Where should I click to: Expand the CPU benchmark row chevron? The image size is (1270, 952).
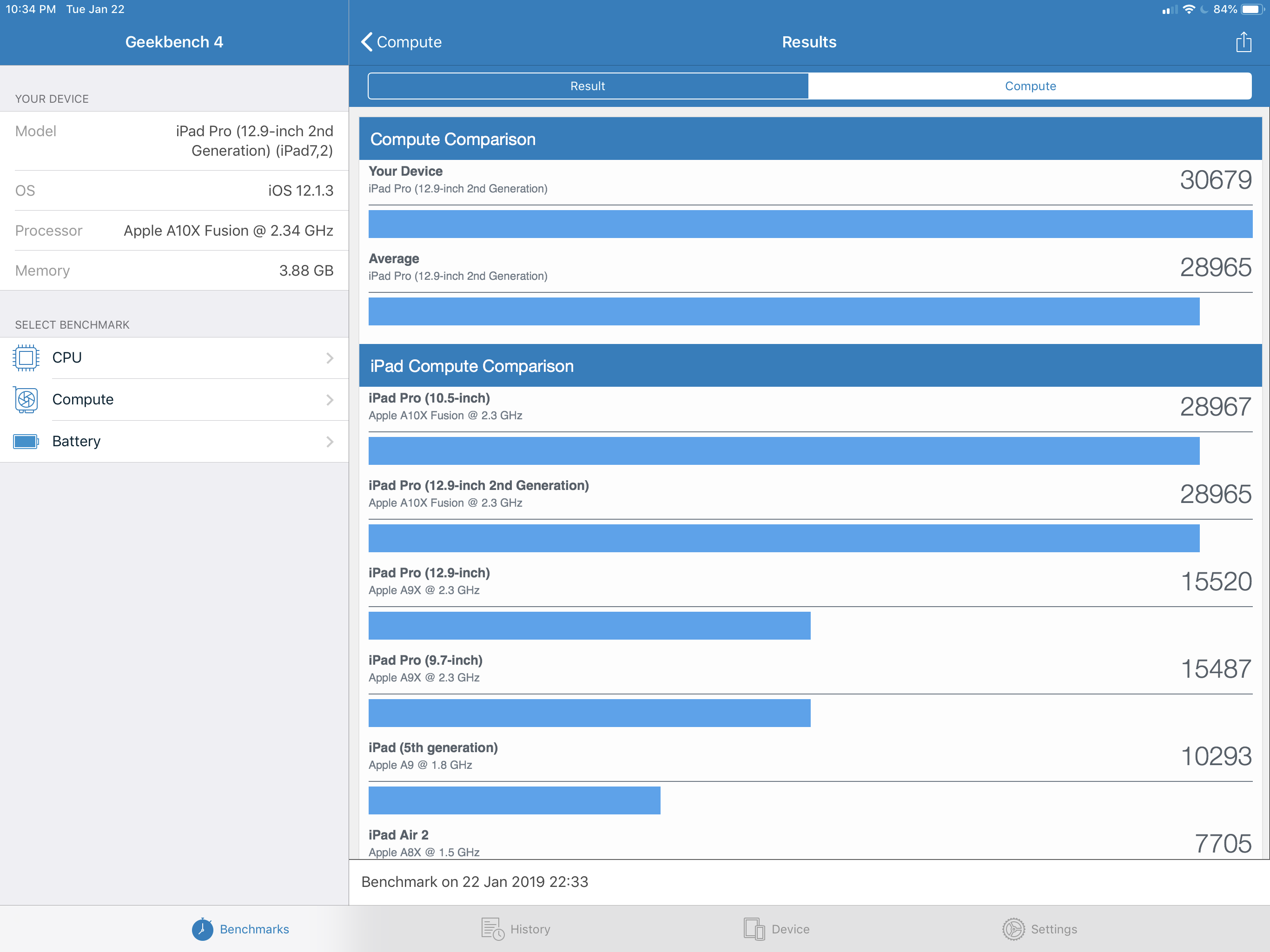pyautogui.click(x=330, y=358)
